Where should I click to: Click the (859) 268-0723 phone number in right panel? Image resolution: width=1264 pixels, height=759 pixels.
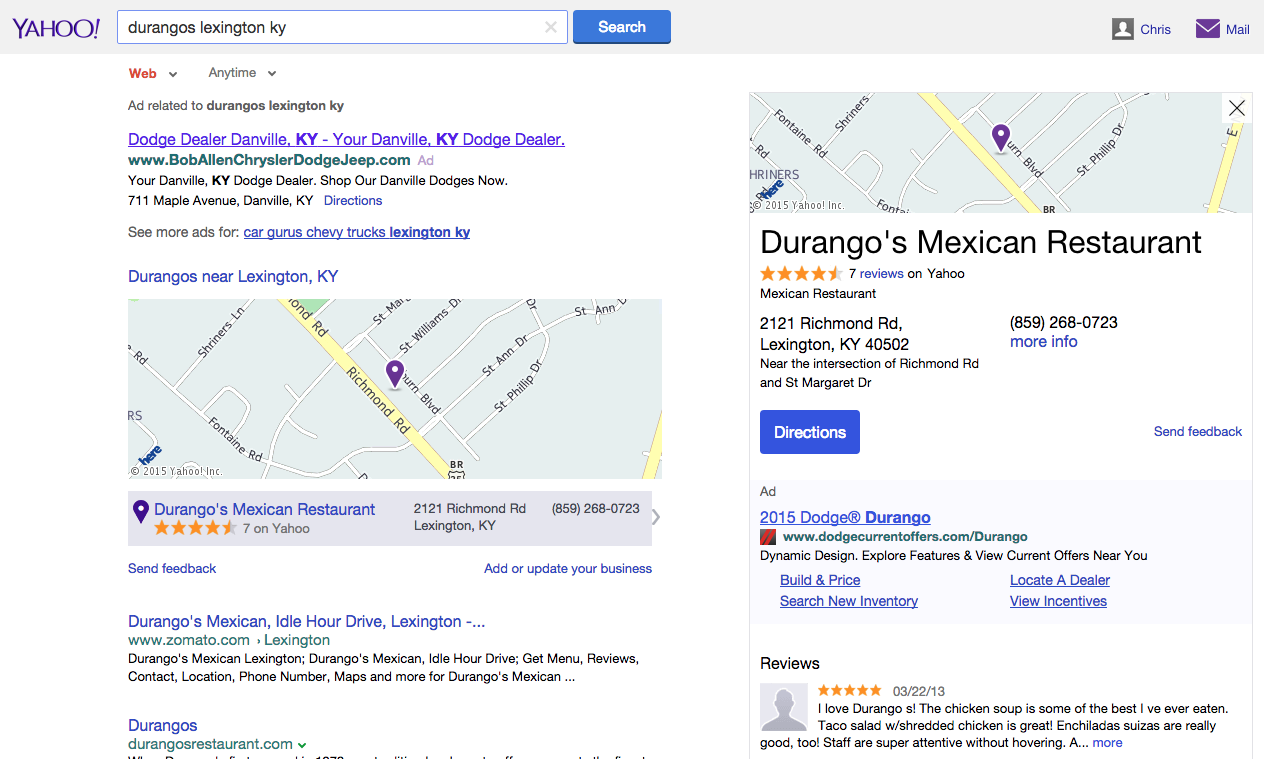[1064, 323]
